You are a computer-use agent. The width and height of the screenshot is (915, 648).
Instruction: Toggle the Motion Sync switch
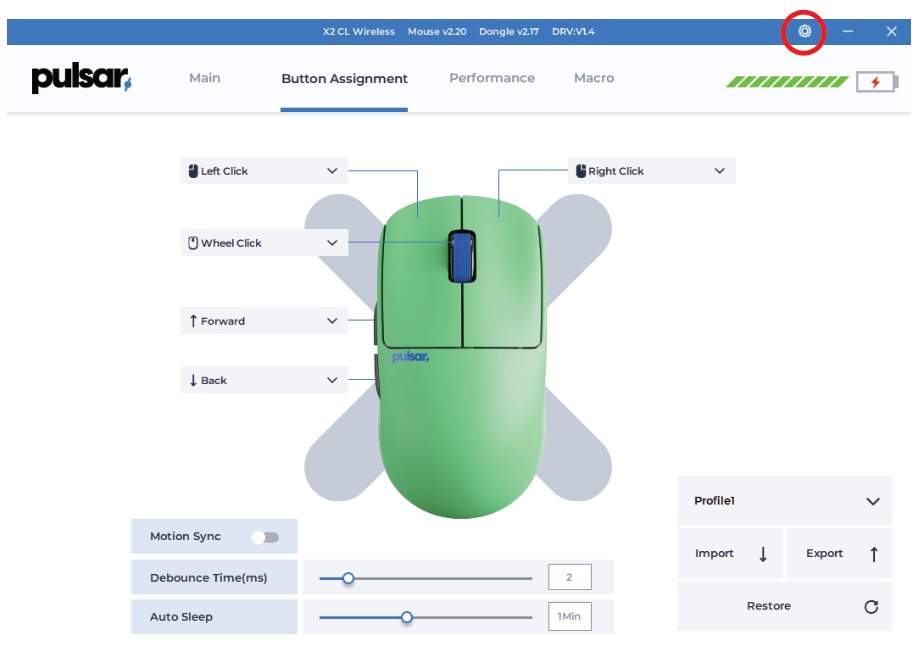(266, 537)
